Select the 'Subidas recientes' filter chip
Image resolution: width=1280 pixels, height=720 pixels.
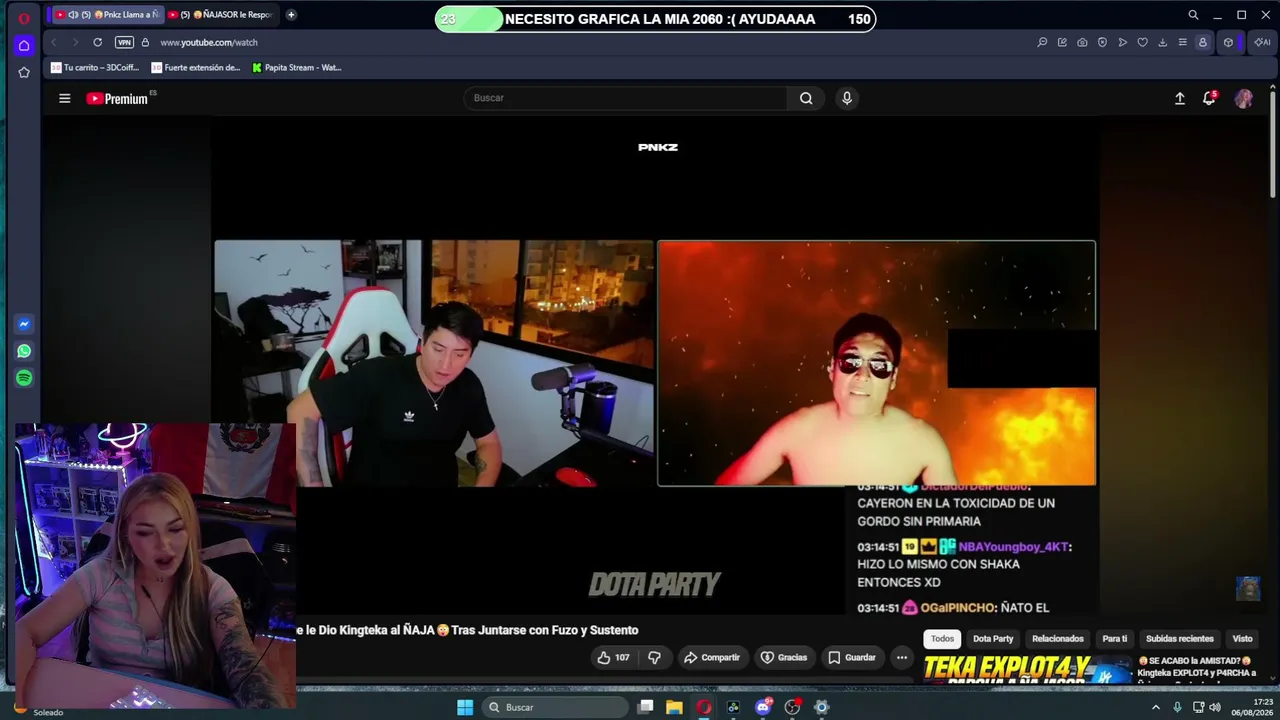[x=1180, y=638]
